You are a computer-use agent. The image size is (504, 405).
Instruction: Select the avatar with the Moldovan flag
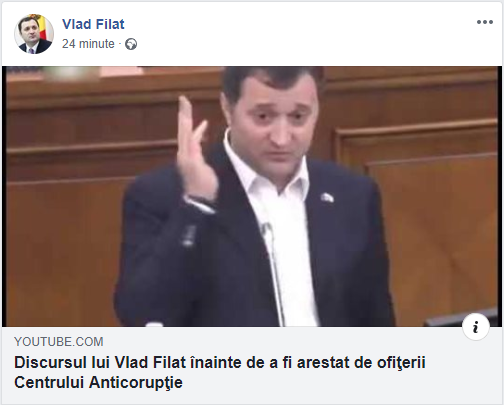34,34
